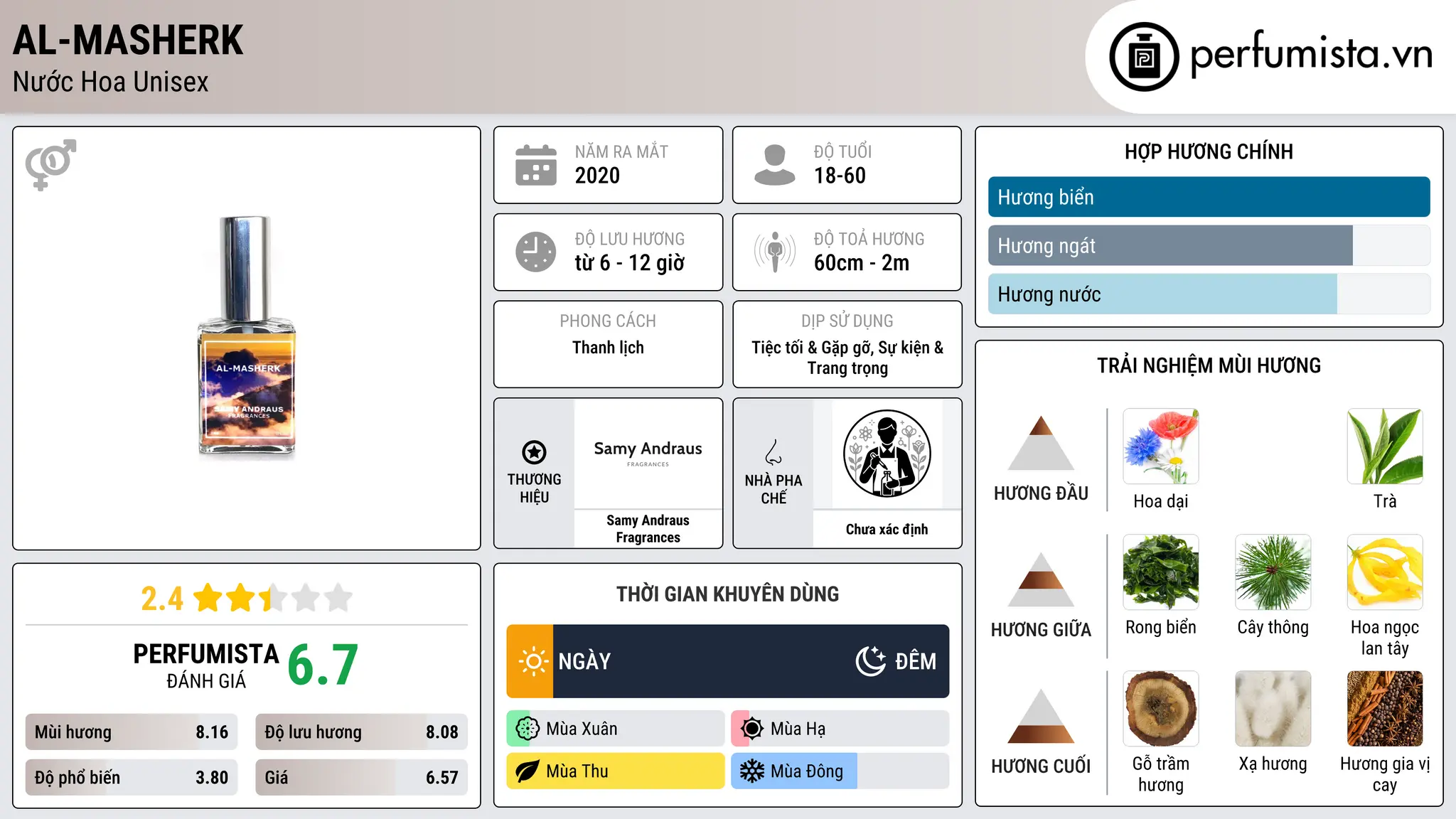
Task: Click the 2.4 star rating number
Action: pos(162,599)
